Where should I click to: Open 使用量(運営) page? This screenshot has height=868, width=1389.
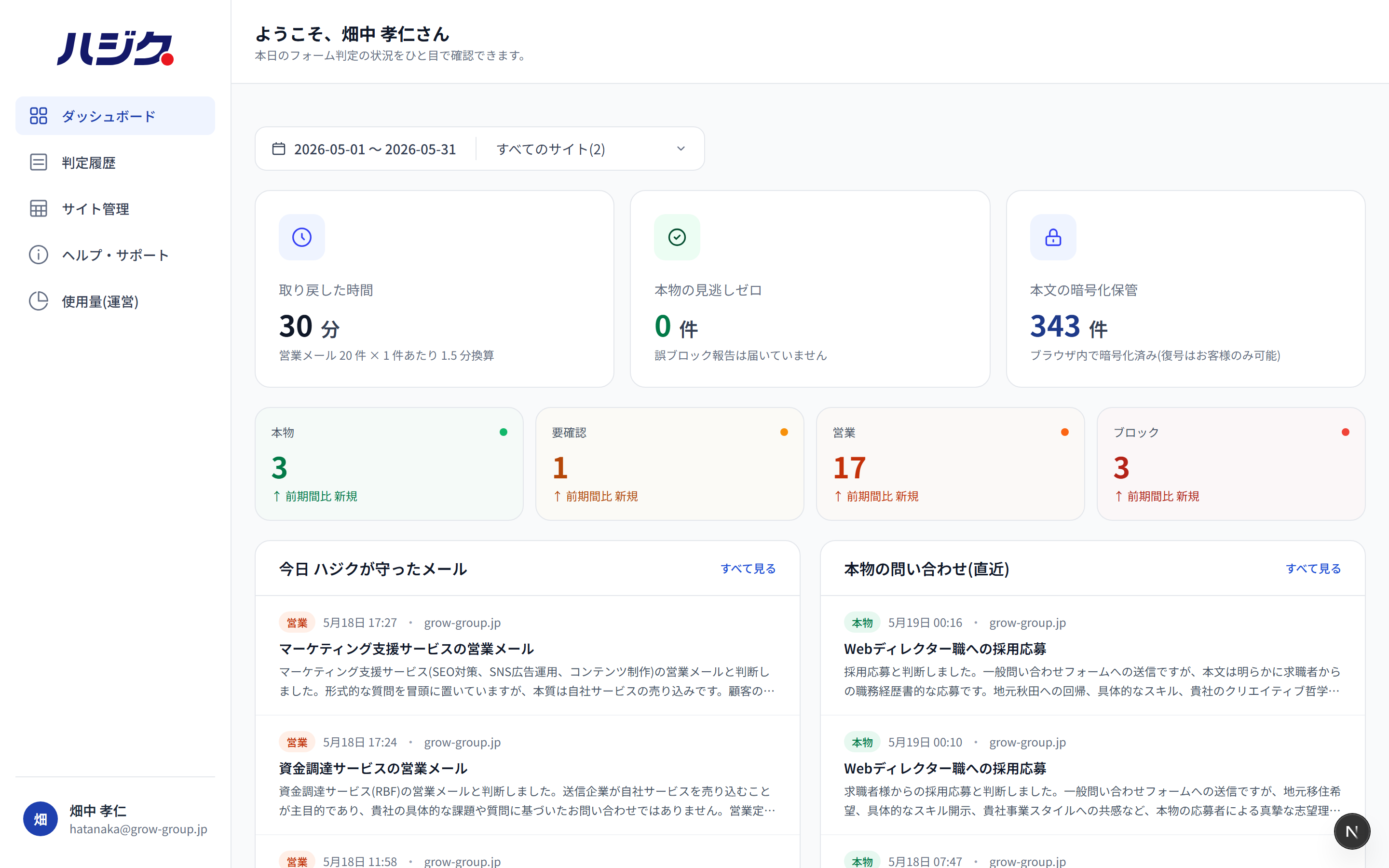[x=115, y=301]
